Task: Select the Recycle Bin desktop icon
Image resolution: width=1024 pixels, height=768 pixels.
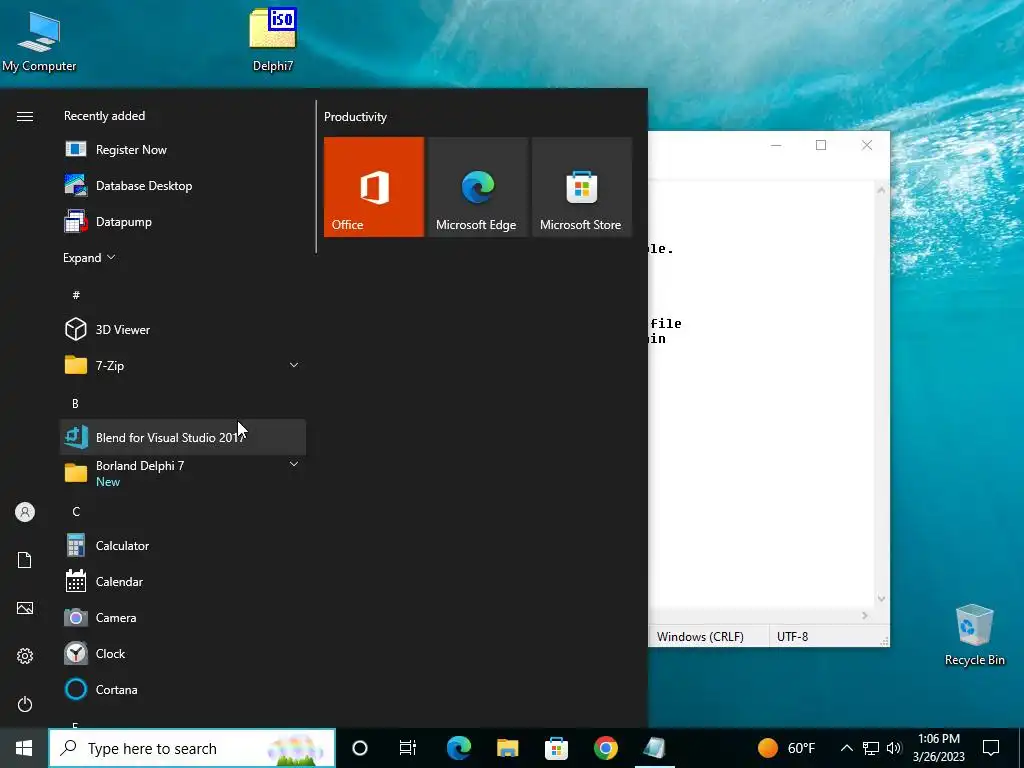Action: (974, 635)
